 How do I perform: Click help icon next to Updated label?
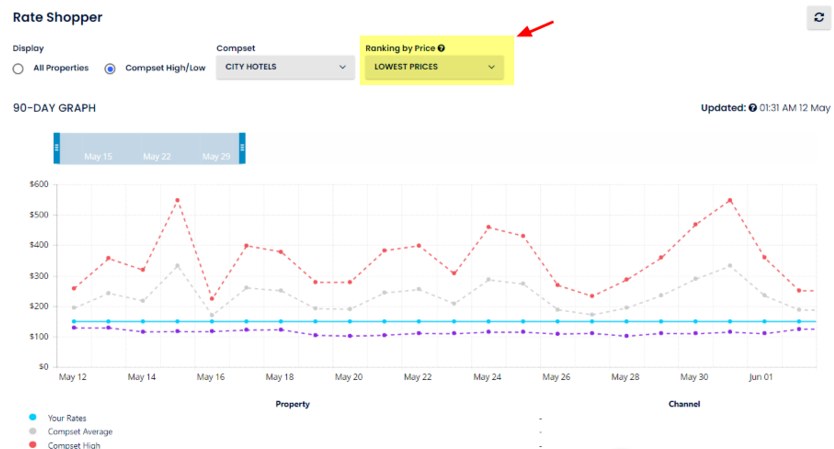(x=753, y=108)
